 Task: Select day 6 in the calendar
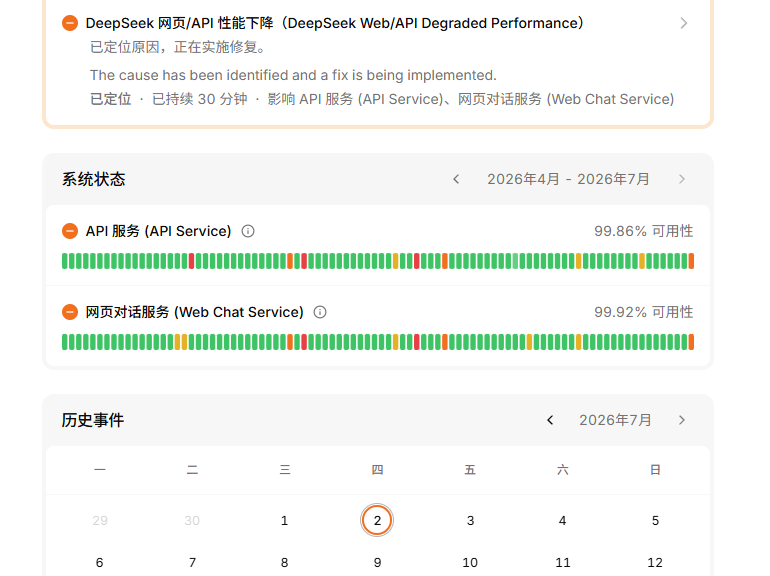(x=100, y=562)
